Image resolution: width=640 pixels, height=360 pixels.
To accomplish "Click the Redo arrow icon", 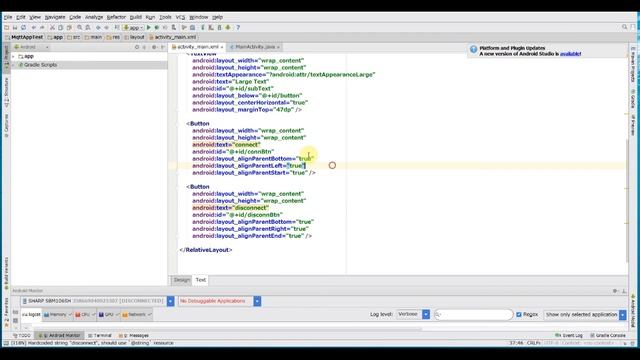I will pyautogui.click(x=42, y=27).
